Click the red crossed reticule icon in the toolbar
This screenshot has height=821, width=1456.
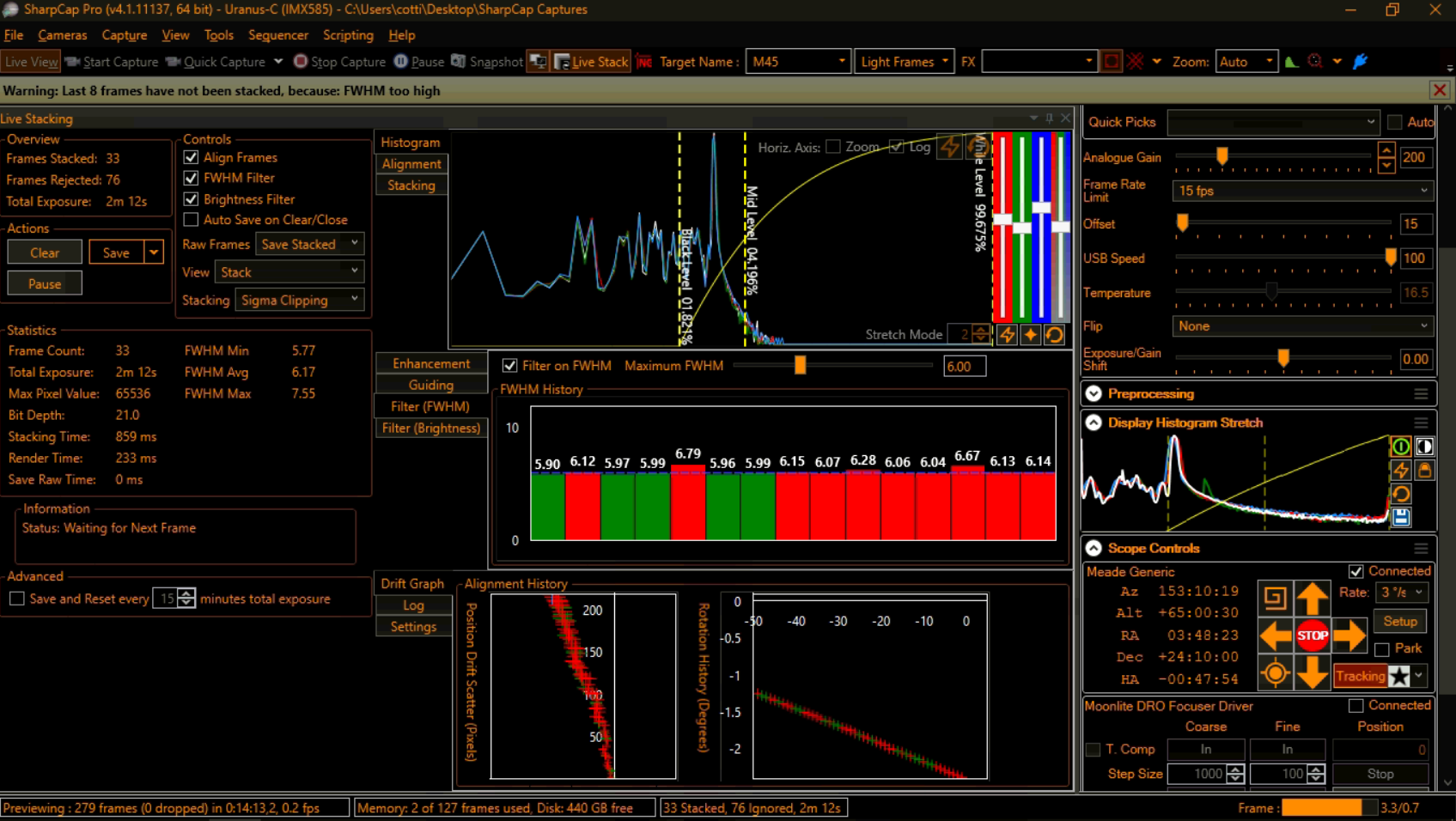[1136, 62]
